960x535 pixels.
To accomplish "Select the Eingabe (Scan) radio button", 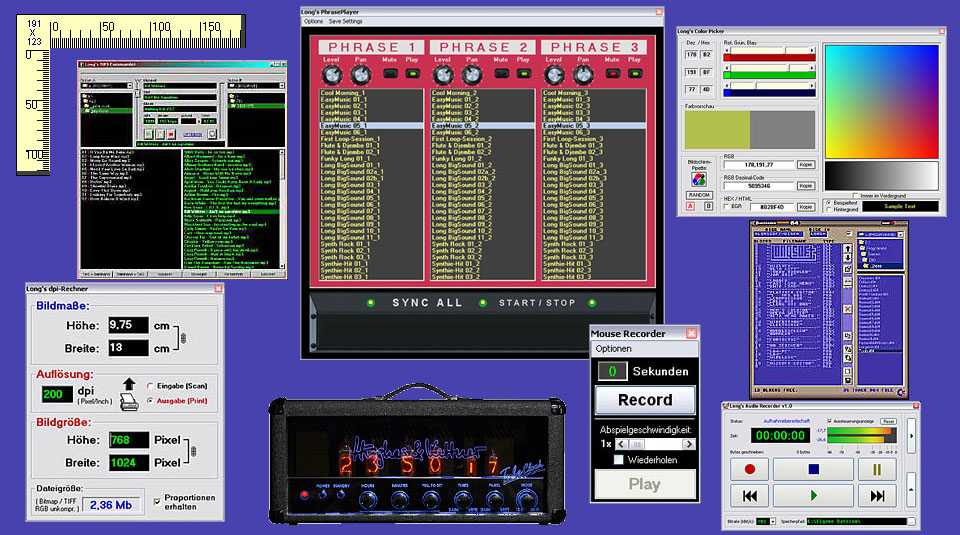I will pyautogui.click(x=151, y=385).
